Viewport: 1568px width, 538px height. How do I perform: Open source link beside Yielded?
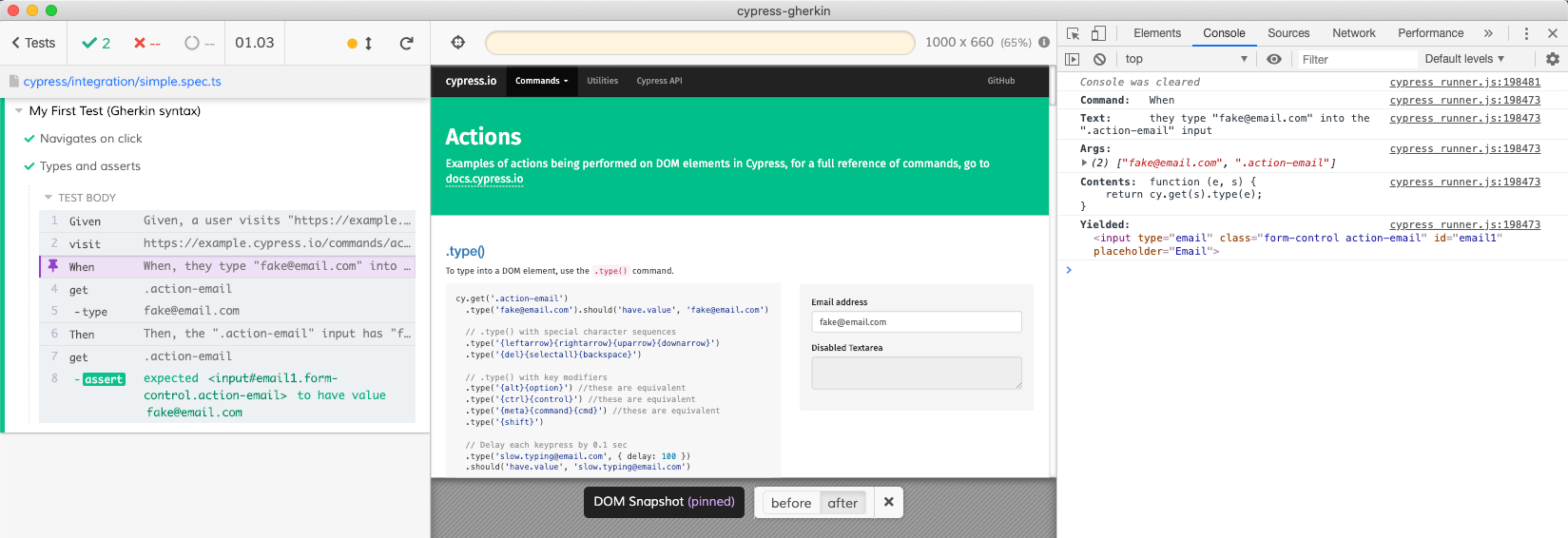[1464, 225]
